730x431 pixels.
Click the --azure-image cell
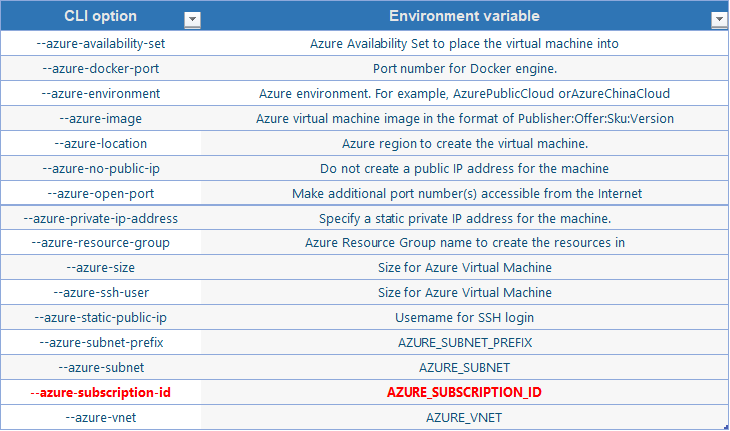(x=101, y=119)
